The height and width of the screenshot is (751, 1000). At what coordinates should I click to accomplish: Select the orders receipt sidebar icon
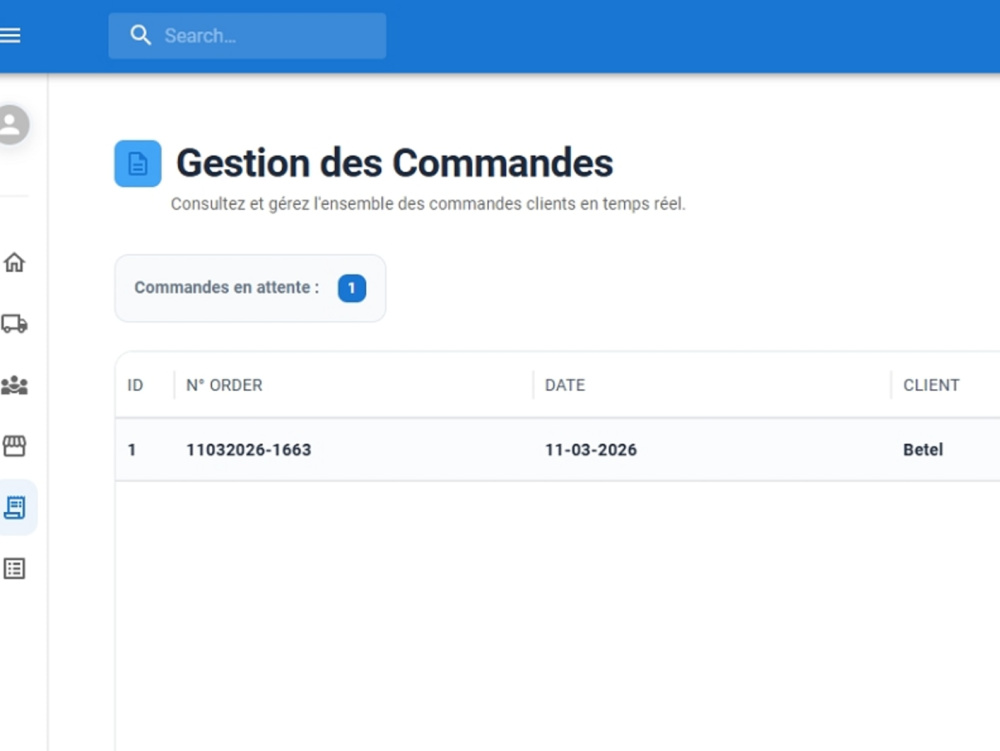click(14, 507)
